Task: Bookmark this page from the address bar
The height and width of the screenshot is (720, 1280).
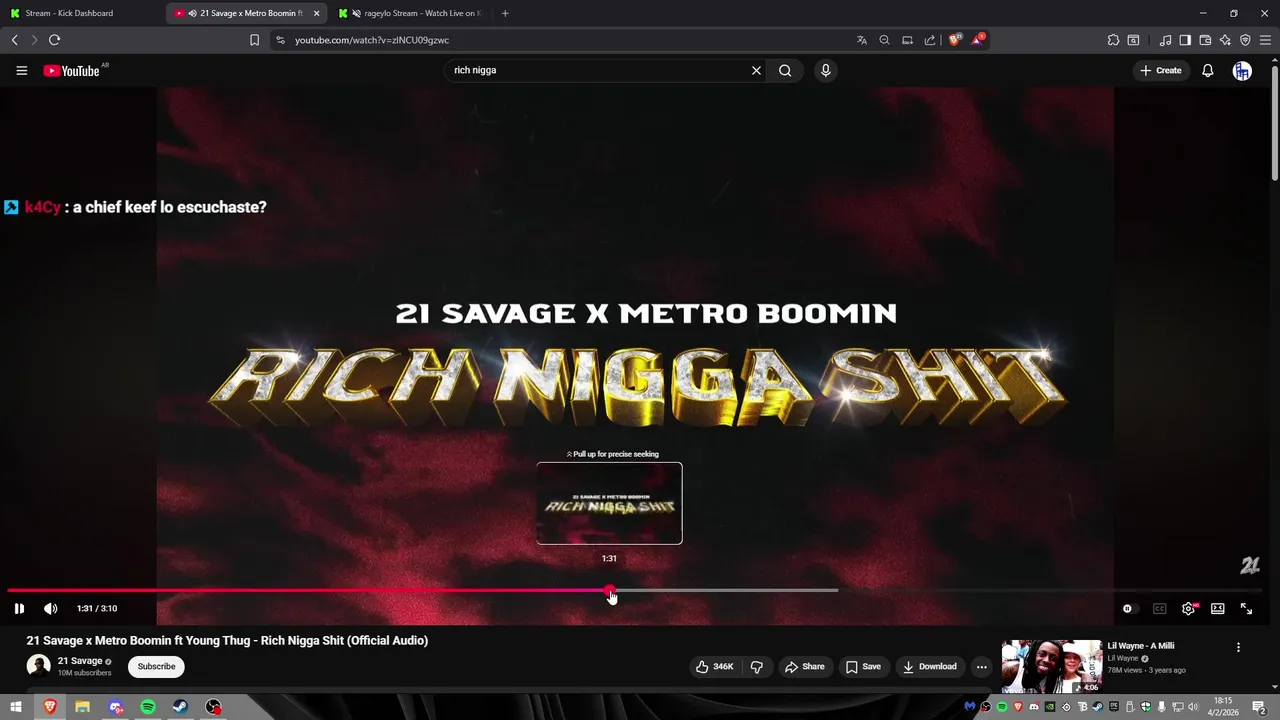Action: [254, 40]
